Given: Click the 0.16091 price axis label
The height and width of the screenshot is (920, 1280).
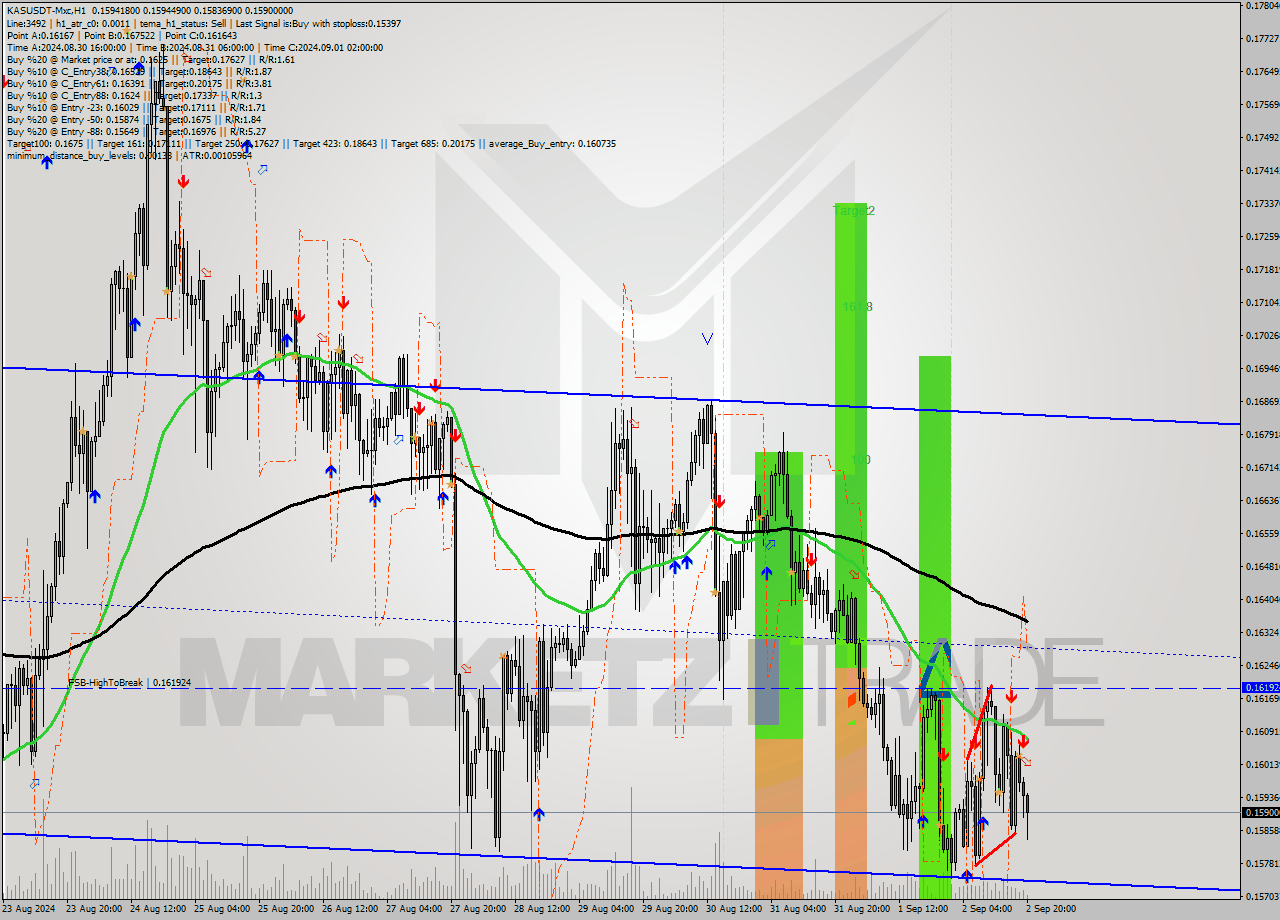Looking at the screenshot, I should tap(1262, 732).
